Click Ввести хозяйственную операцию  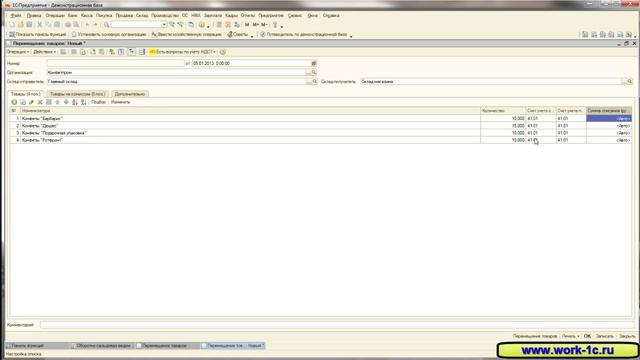(186, 35)
